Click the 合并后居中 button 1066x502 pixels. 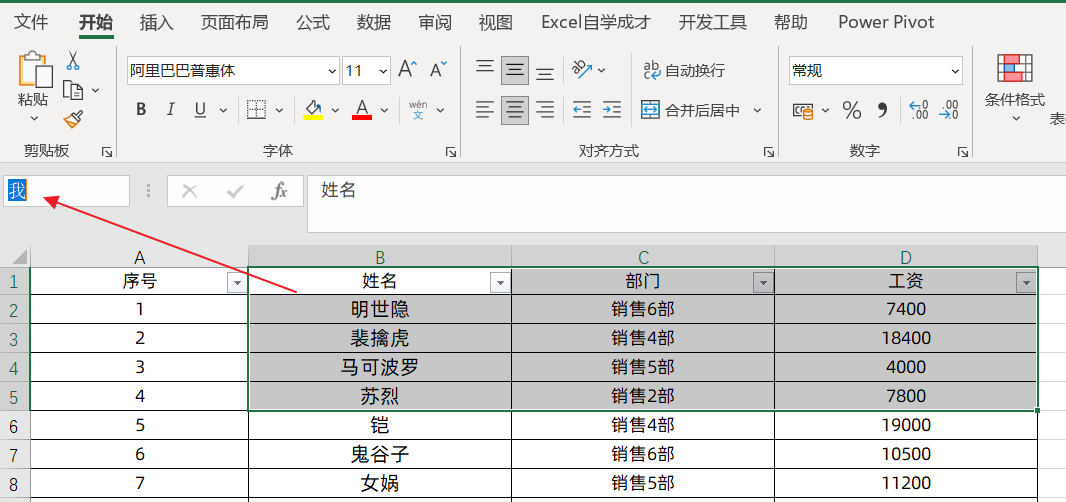tap(691, 110)
